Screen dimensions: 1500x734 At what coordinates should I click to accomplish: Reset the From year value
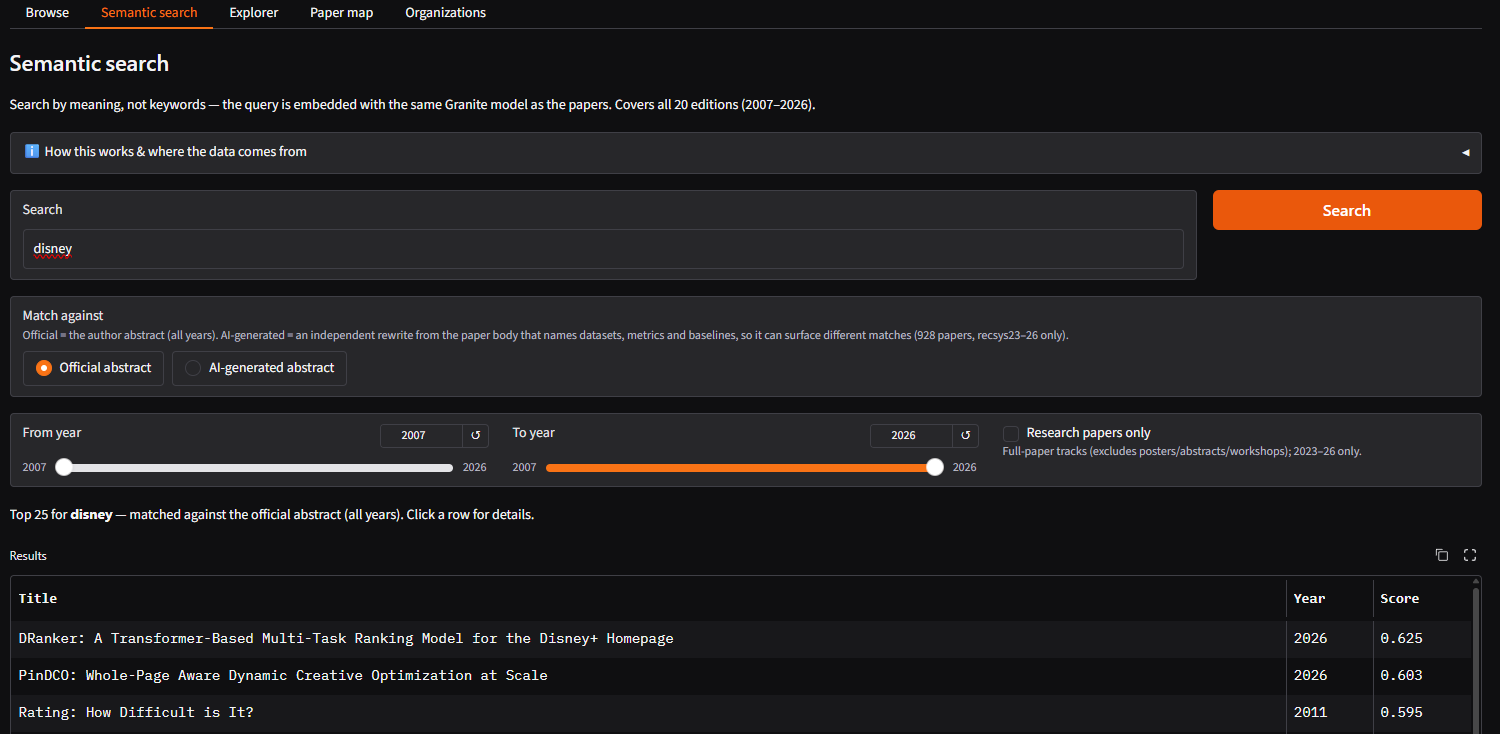[476, 435]
